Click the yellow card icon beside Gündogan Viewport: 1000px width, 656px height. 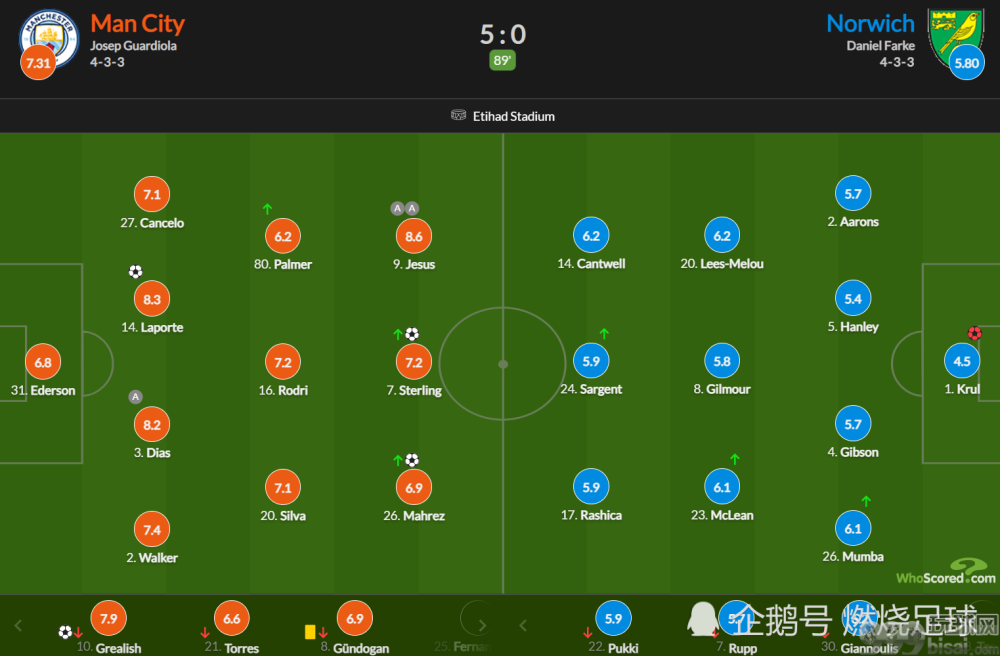[x=310, y=632]
